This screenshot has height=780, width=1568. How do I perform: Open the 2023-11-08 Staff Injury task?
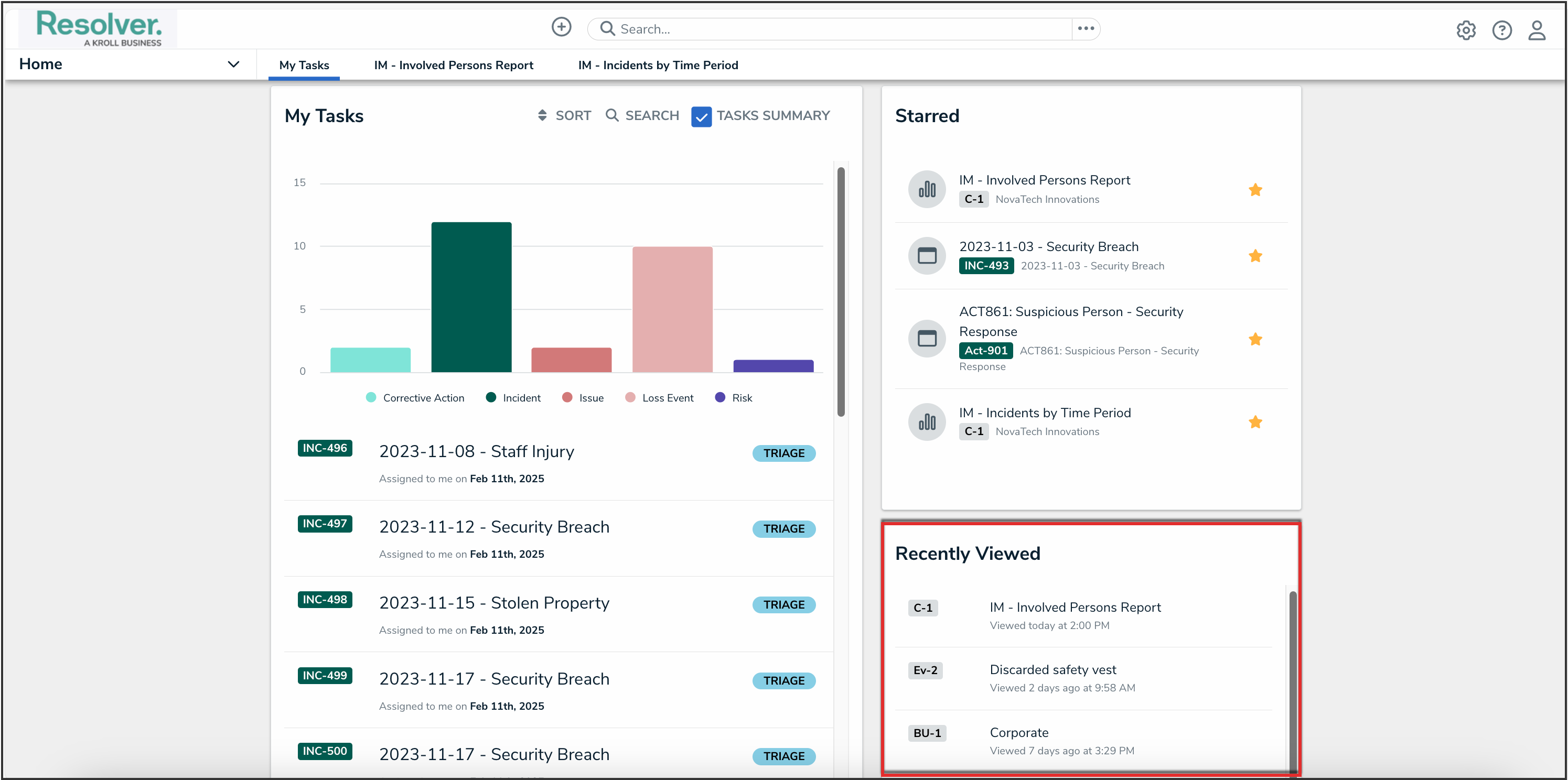[476, 451]
